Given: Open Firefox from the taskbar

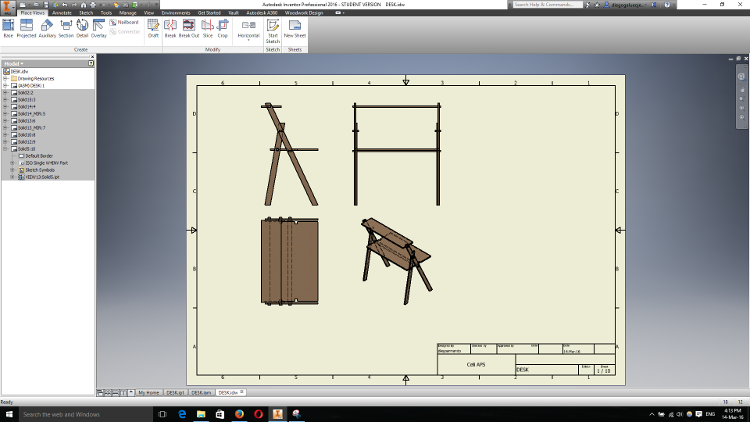Looking at the screenshot, I should pyautogui.click(x=239, y=414).
